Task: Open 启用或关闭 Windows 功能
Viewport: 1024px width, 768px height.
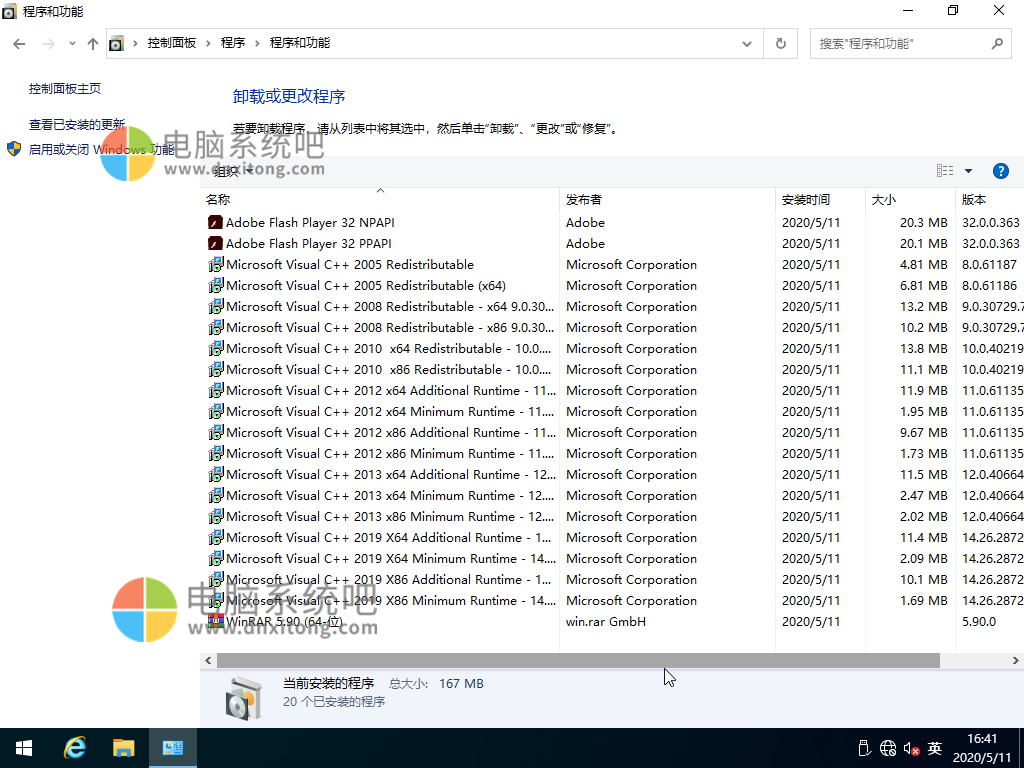Action: tap(99, 148)
